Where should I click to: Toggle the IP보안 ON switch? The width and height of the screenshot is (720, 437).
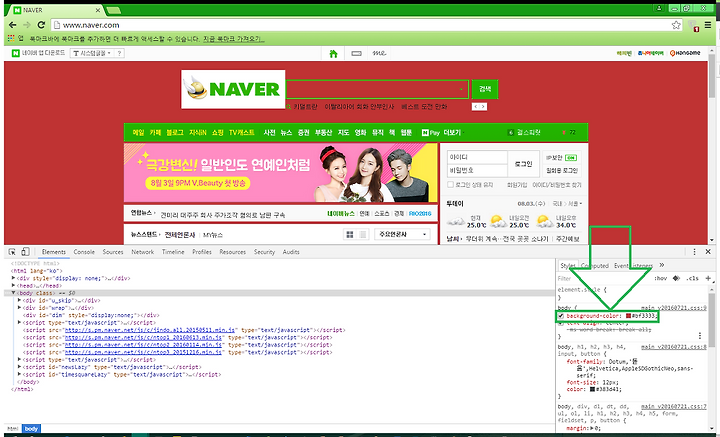pos(571,157)
